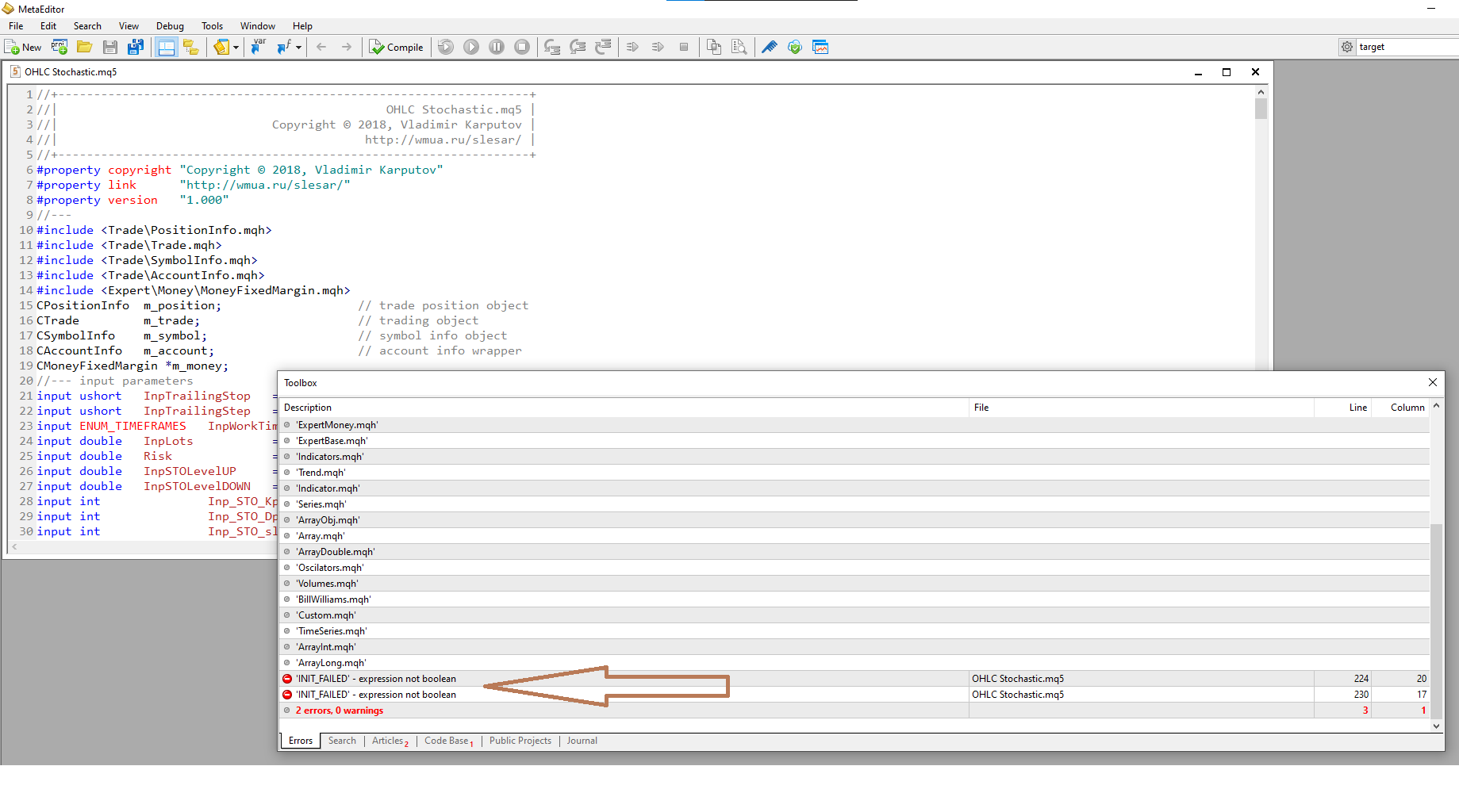1459x812 pixels.
Task: Start debugging on real data
Action: click(x=470, y=47)
